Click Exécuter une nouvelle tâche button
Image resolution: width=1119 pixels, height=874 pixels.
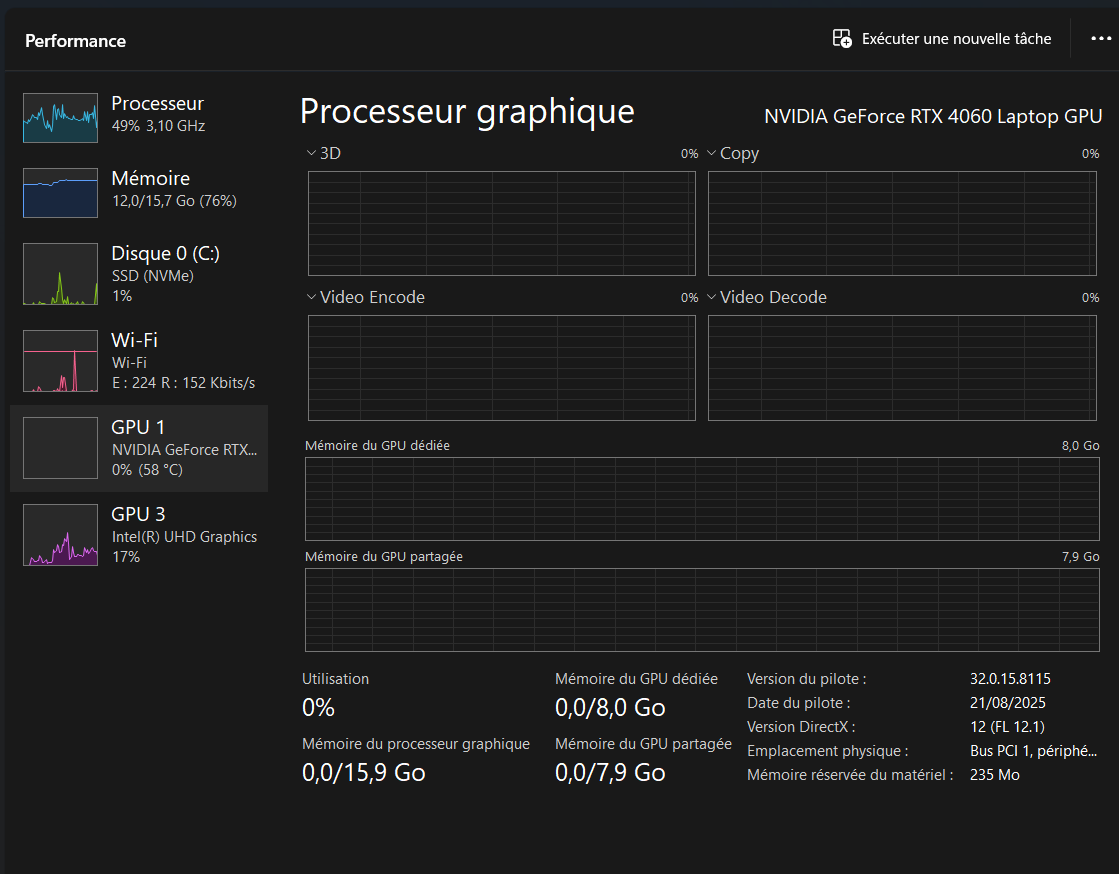(956, 39)
